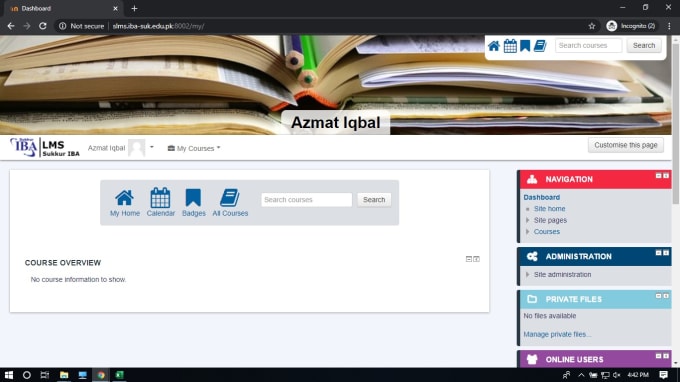The height and width of the screenshot is (382, 680).
Task: Open Chrome menu with three dots
Action: pos(669,26)
